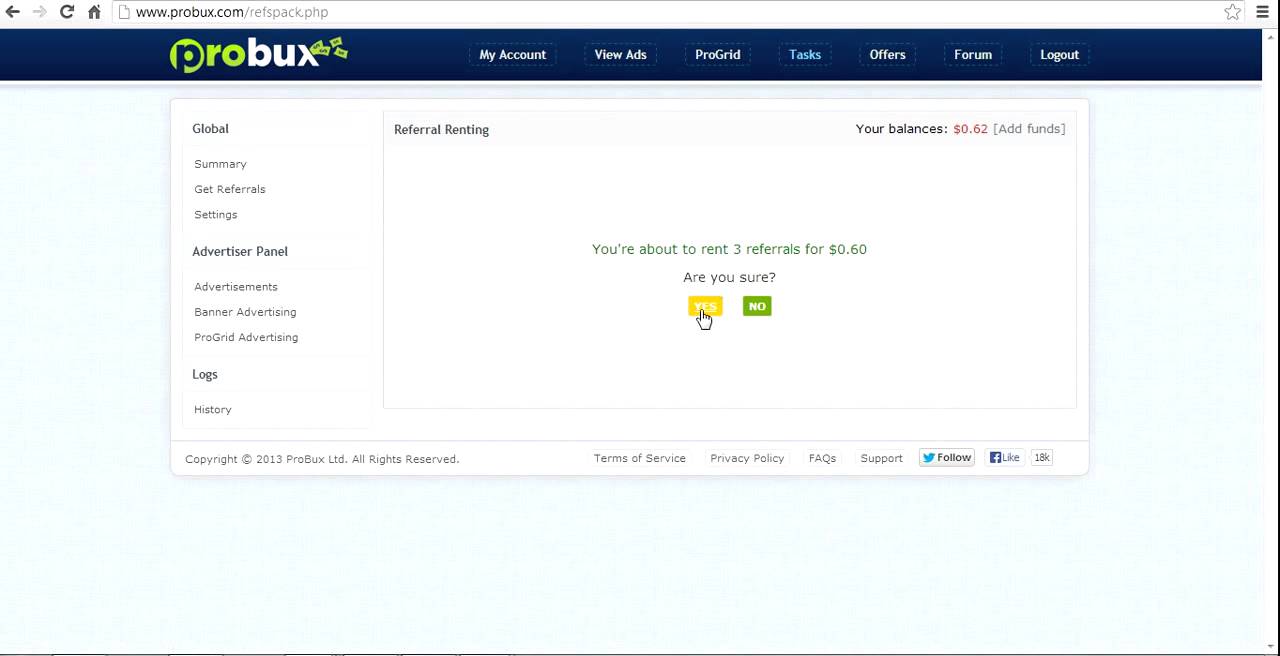Screen dimensions: 1280x656
Task: Open ProGrid Advertising link
Action: pos(246,337)
